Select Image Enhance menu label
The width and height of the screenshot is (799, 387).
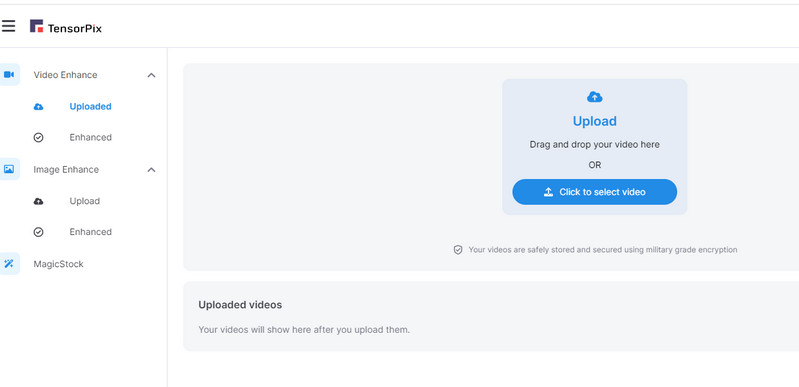pyautogui.click(x=66, y=169)
